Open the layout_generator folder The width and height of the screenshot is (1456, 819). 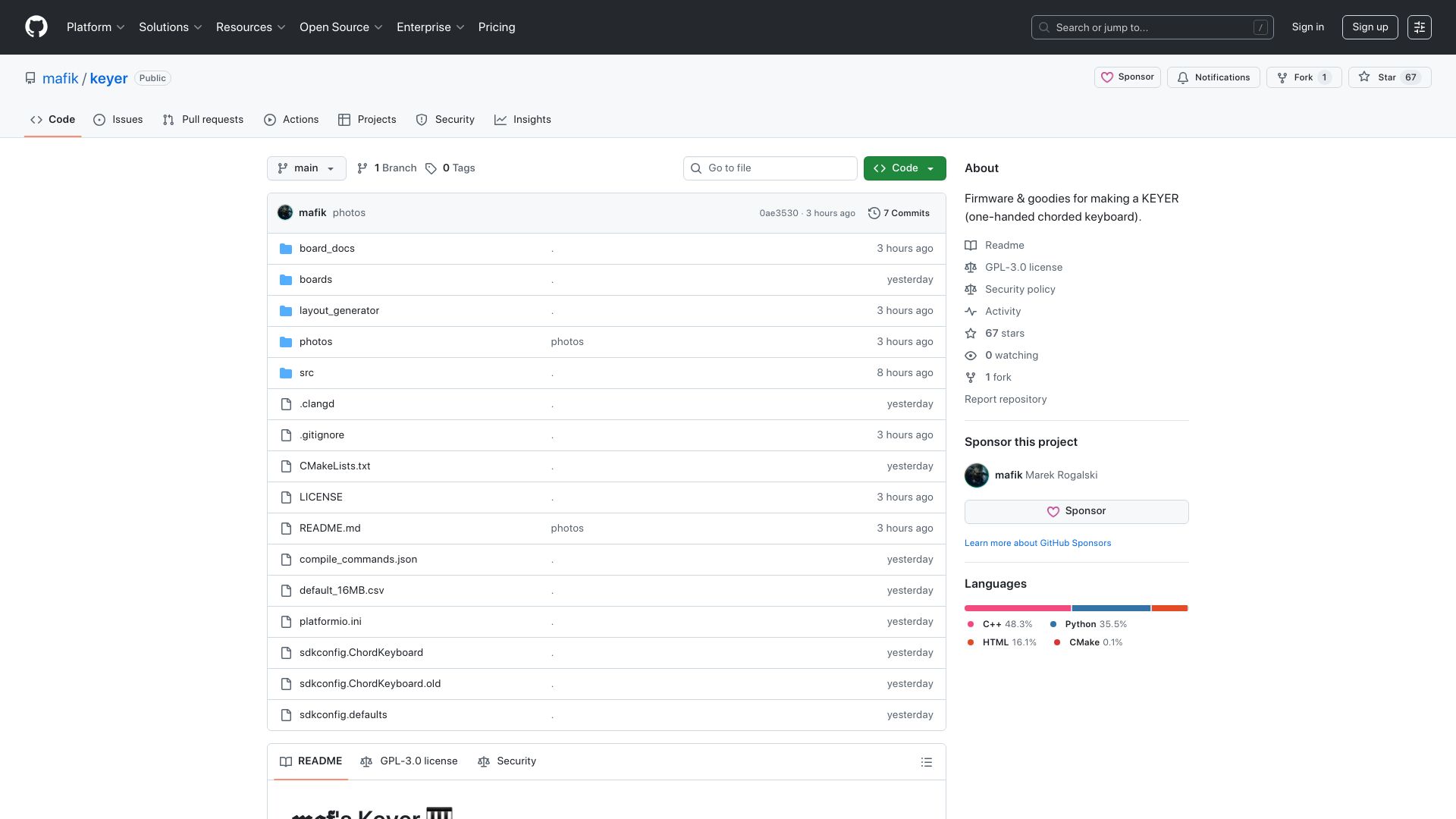[339, 311]
